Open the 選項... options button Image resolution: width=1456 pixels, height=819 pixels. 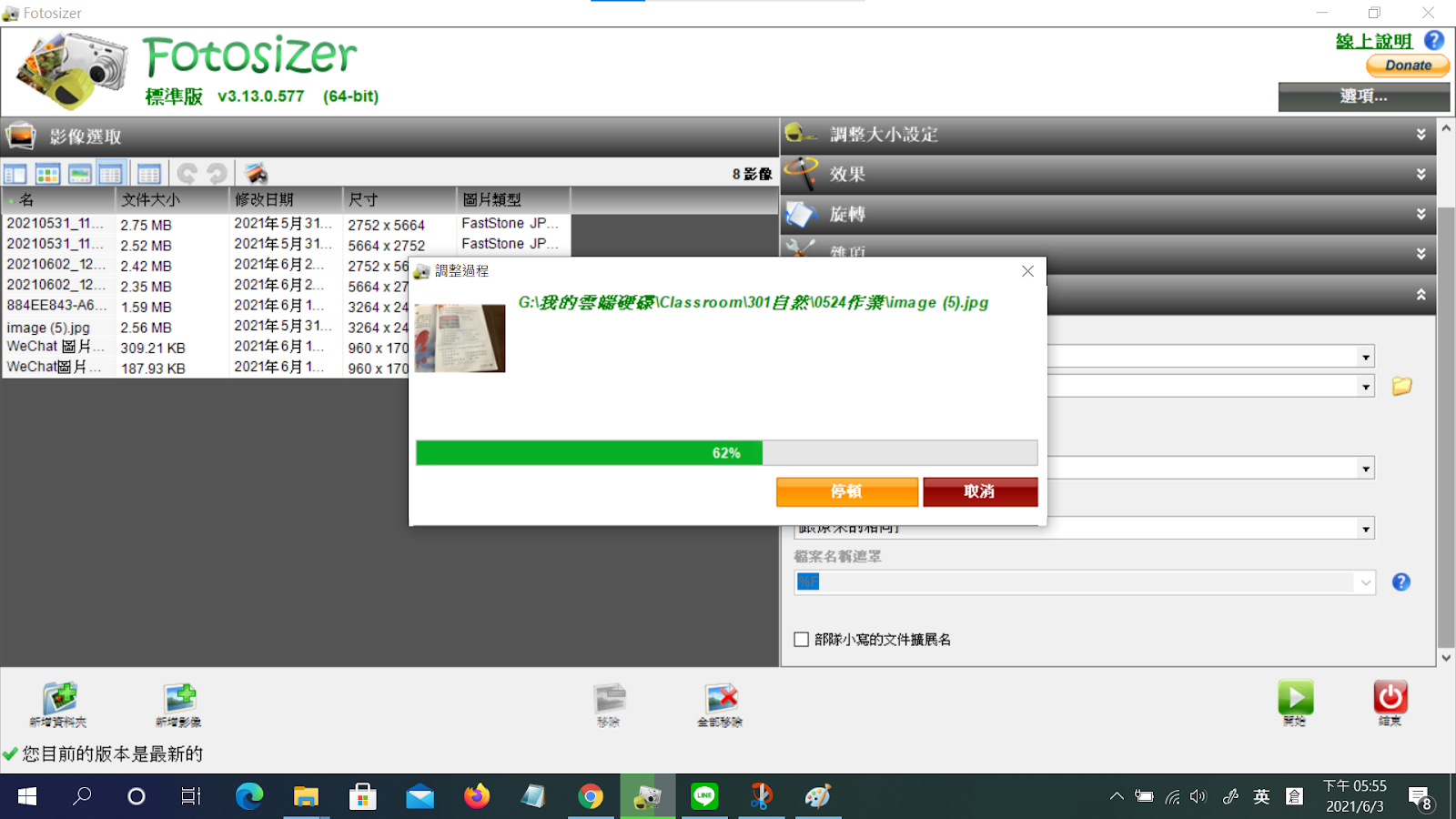point(1363,96)
